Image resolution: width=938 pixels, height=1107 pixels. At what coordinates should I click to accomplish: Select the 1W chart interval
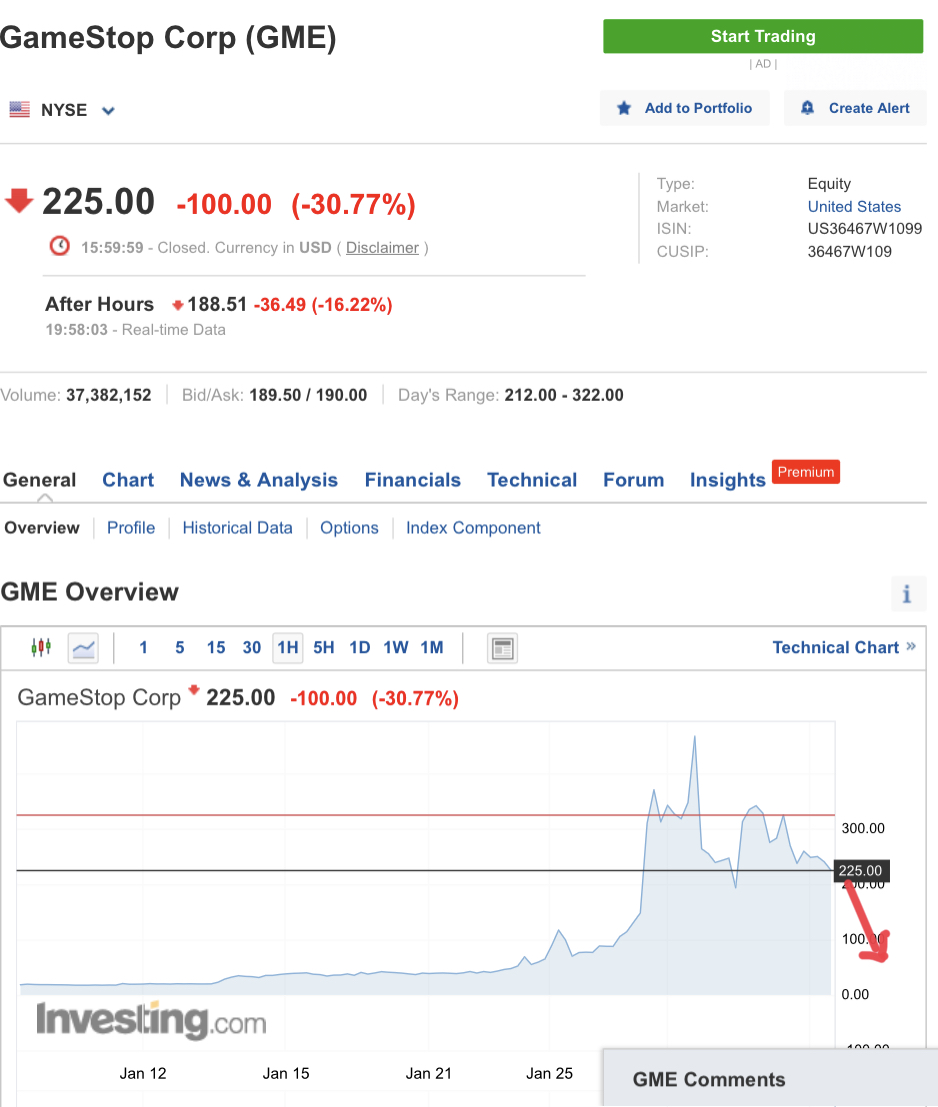(396, 647)
